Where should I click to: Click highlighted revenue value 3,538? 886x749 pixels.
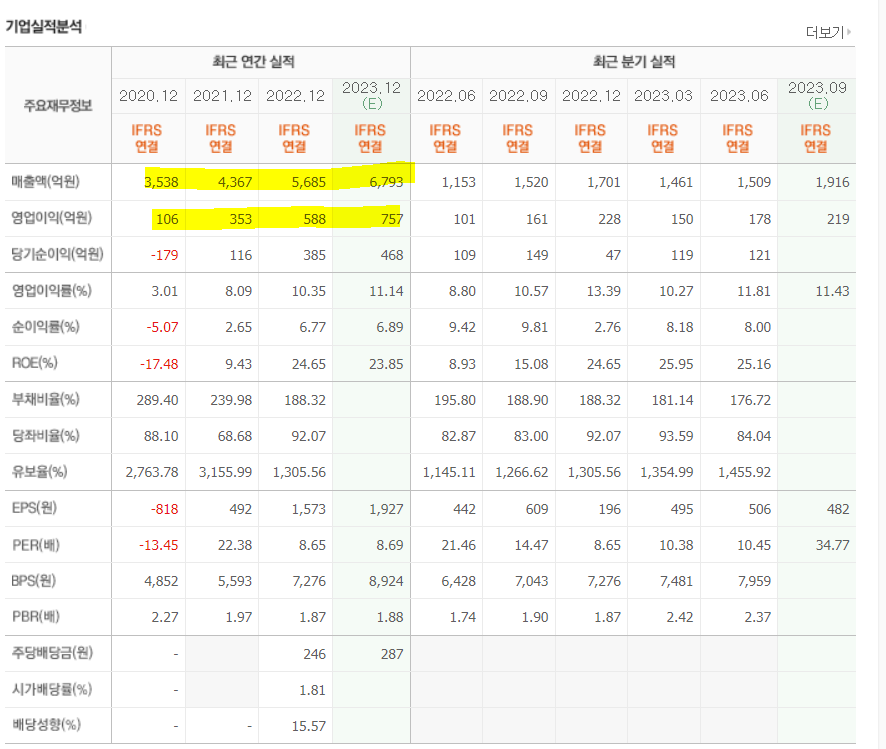coord(162,182)
